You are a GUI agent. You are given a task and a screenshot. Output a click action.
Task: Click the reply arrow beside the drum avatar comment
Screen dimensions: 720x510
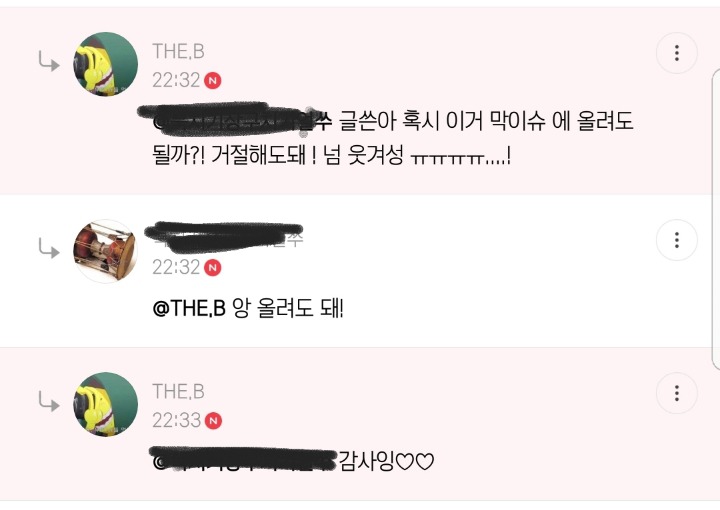pos(49,248)
